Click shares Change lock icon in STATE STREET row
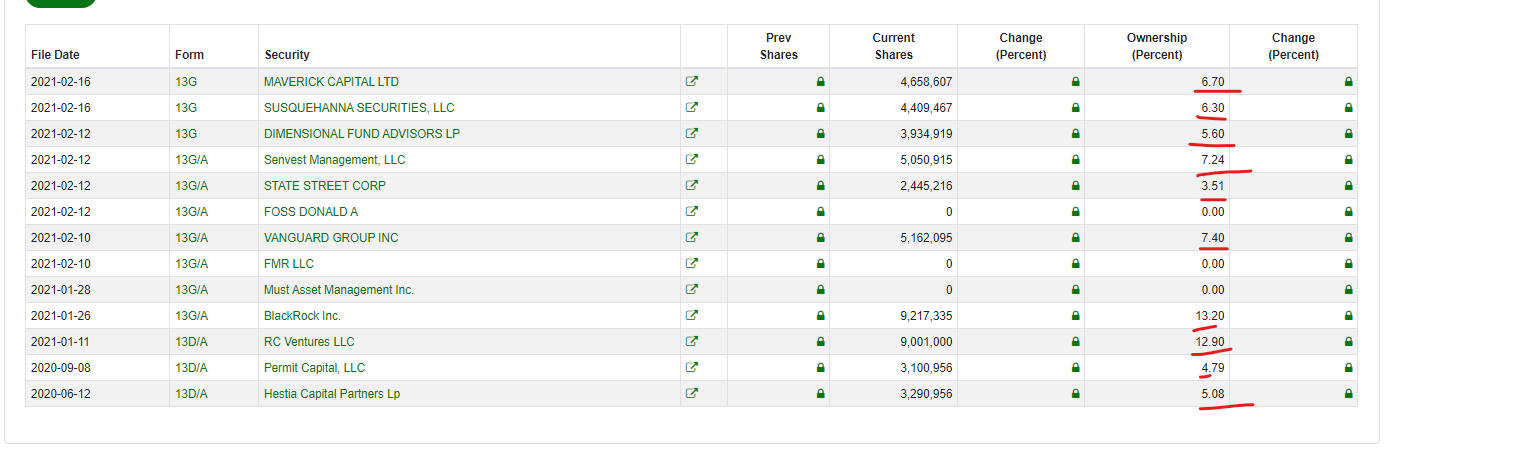 click(1076, 186)
